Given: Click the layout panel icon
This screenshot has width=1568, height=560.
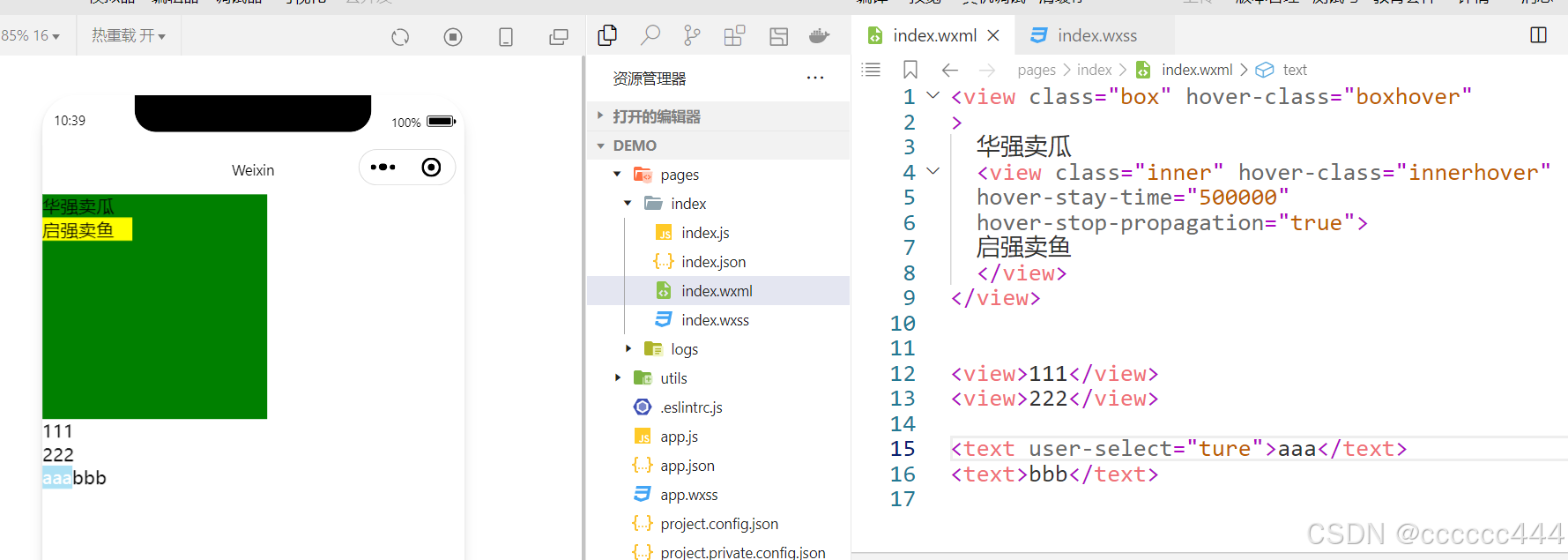Looking at the screenshot, I should pos(778,36).
